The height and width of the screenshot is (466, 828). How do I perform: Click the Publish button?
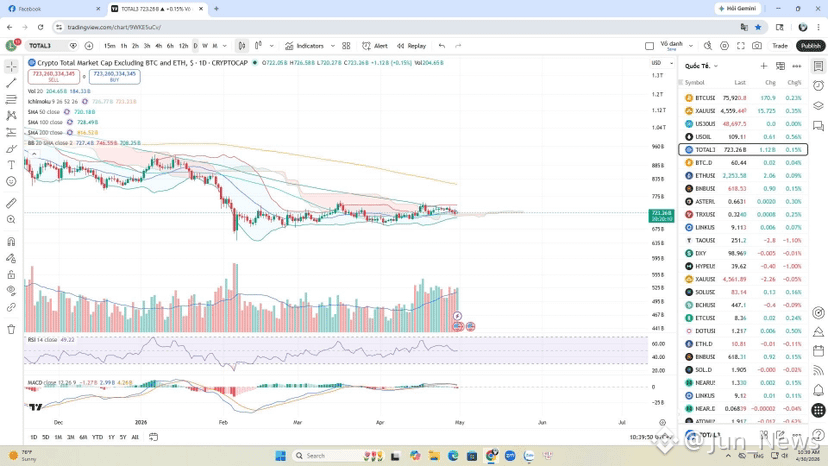811,46
